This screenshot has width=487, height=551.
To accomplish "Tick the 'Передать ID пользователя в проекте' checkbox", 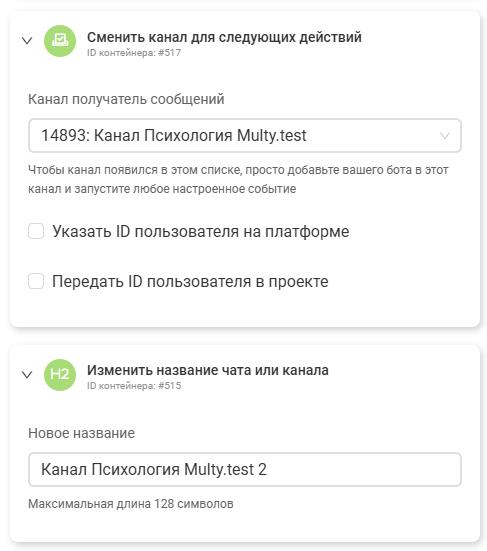I will (36, 281).
